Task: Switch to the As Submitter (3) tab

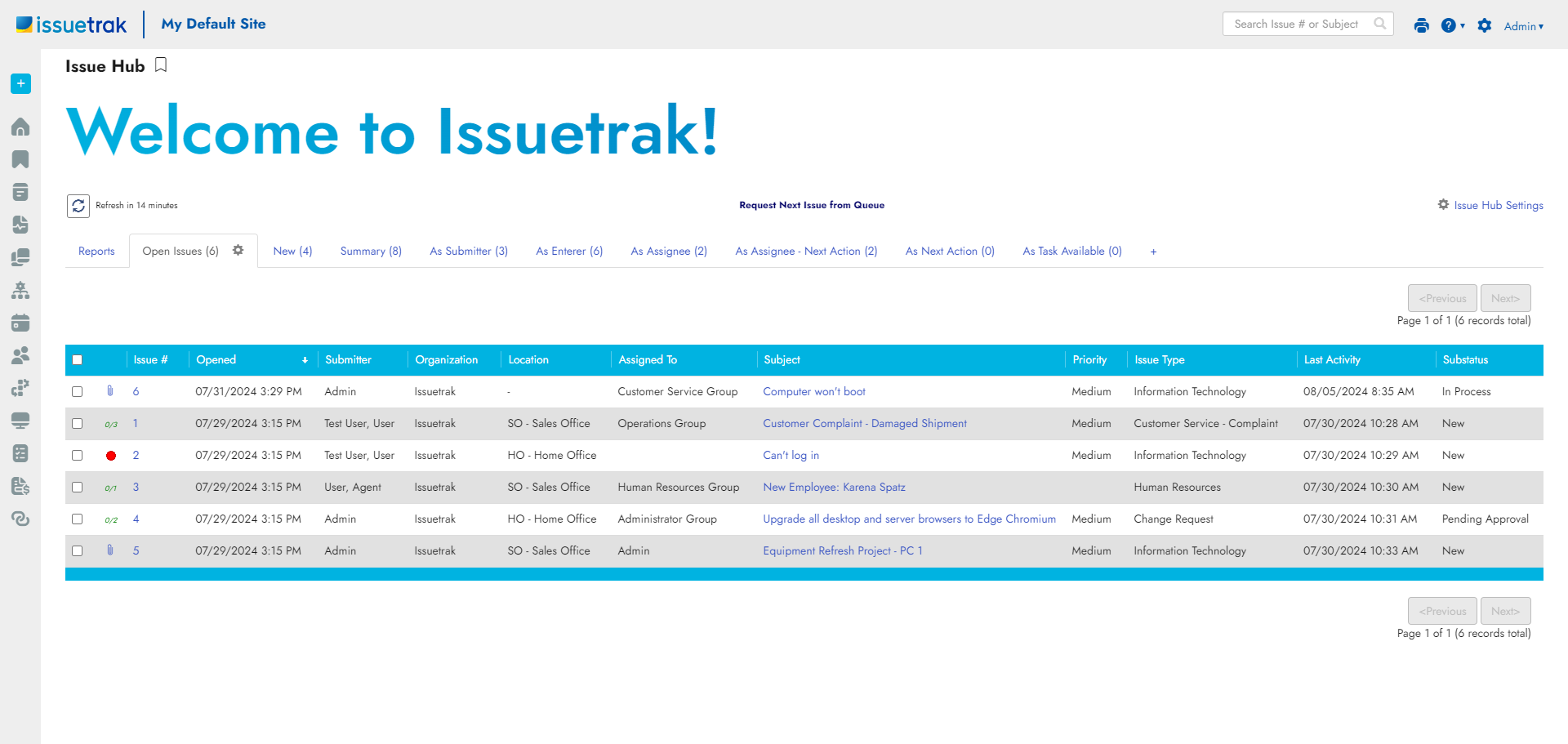Action: [x=469, y=251]
